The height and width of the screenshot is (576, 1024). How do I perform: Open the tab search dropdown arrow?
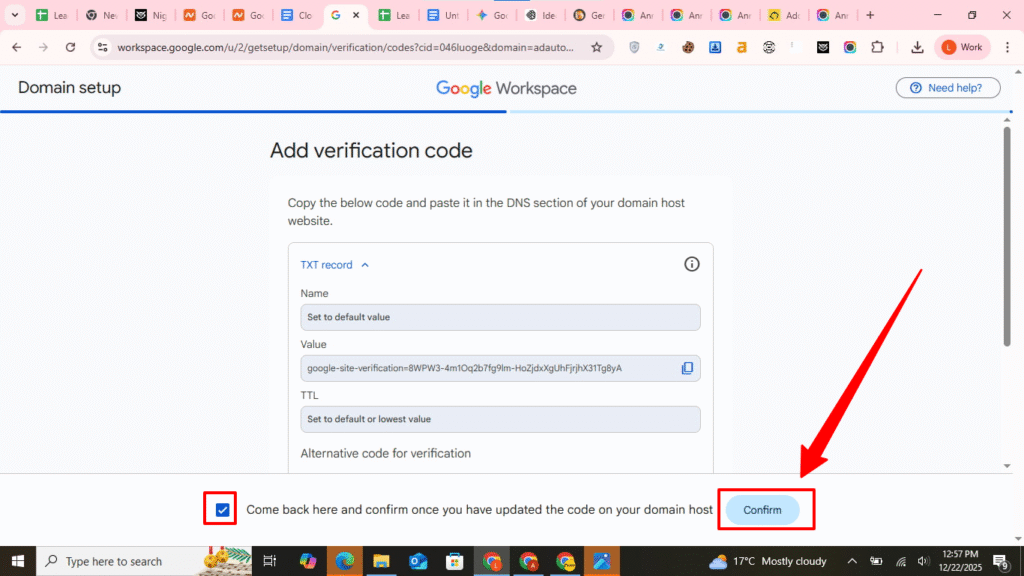pyautogui.click(x=15, y=15)
